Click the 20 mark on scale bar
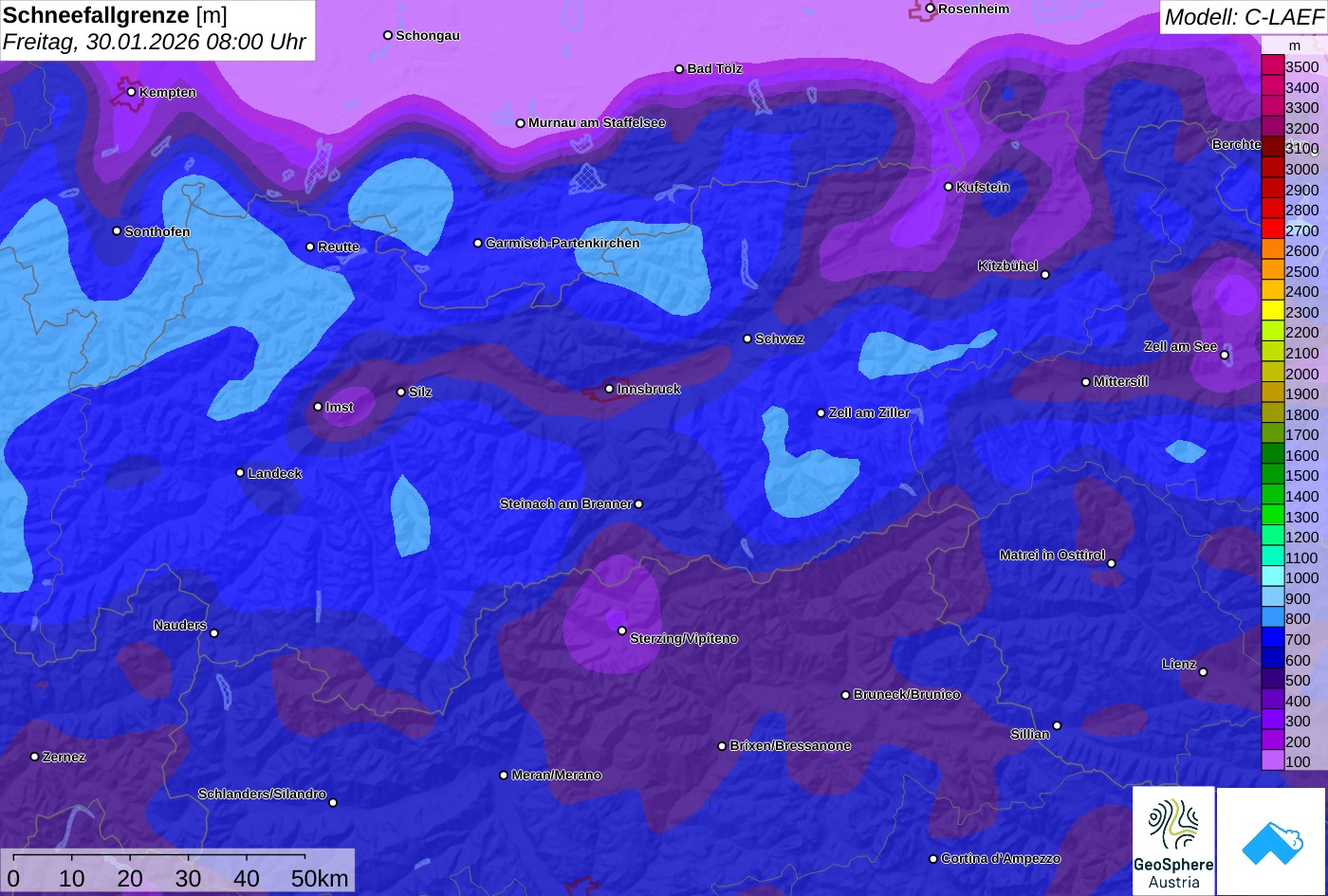This screenshot has width=1328, height=896. [x=130, y=878]
